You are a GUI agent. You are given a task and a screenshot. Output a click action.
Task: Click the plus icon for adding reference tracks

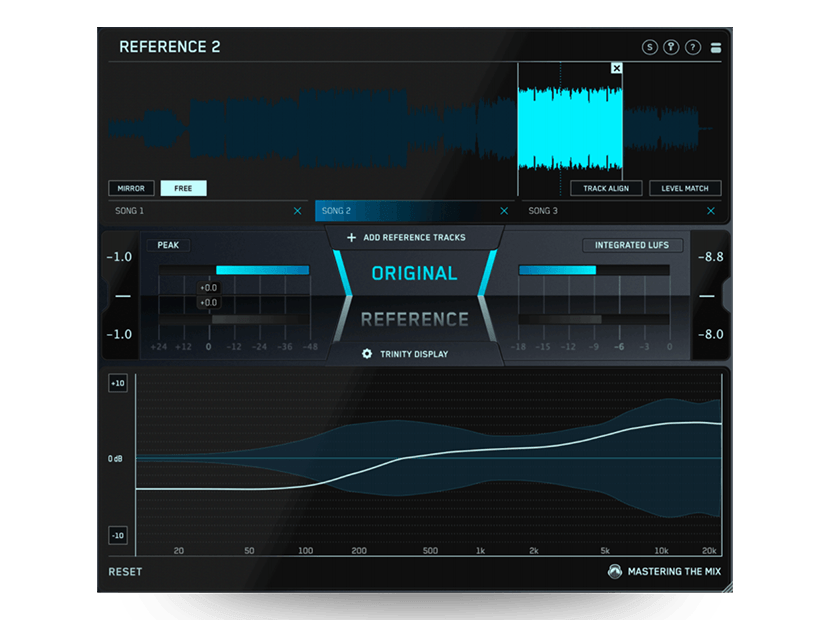coord(351,238)
